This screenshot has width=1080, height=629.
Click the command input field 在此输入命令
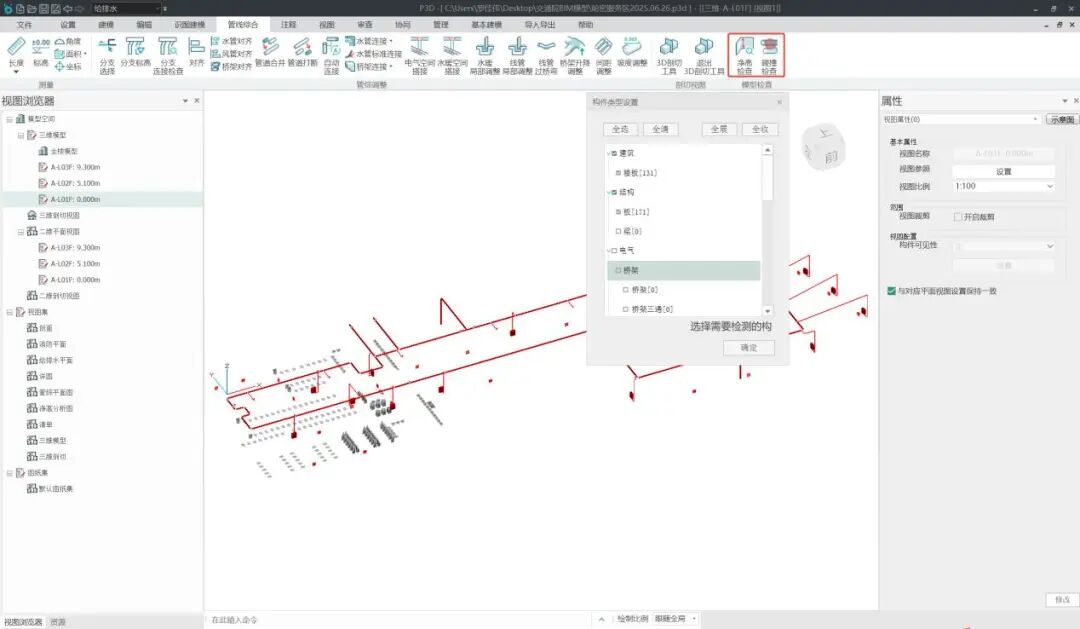tap(396, 619)
